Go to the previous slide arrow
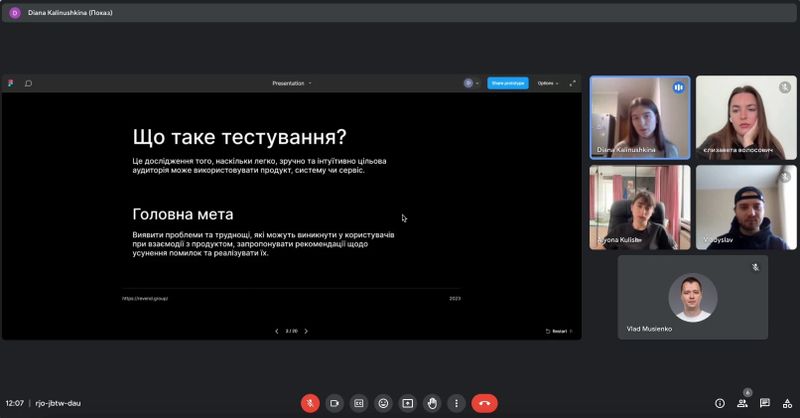The height and width of the screenshot is (418, 800). (277, 331)
